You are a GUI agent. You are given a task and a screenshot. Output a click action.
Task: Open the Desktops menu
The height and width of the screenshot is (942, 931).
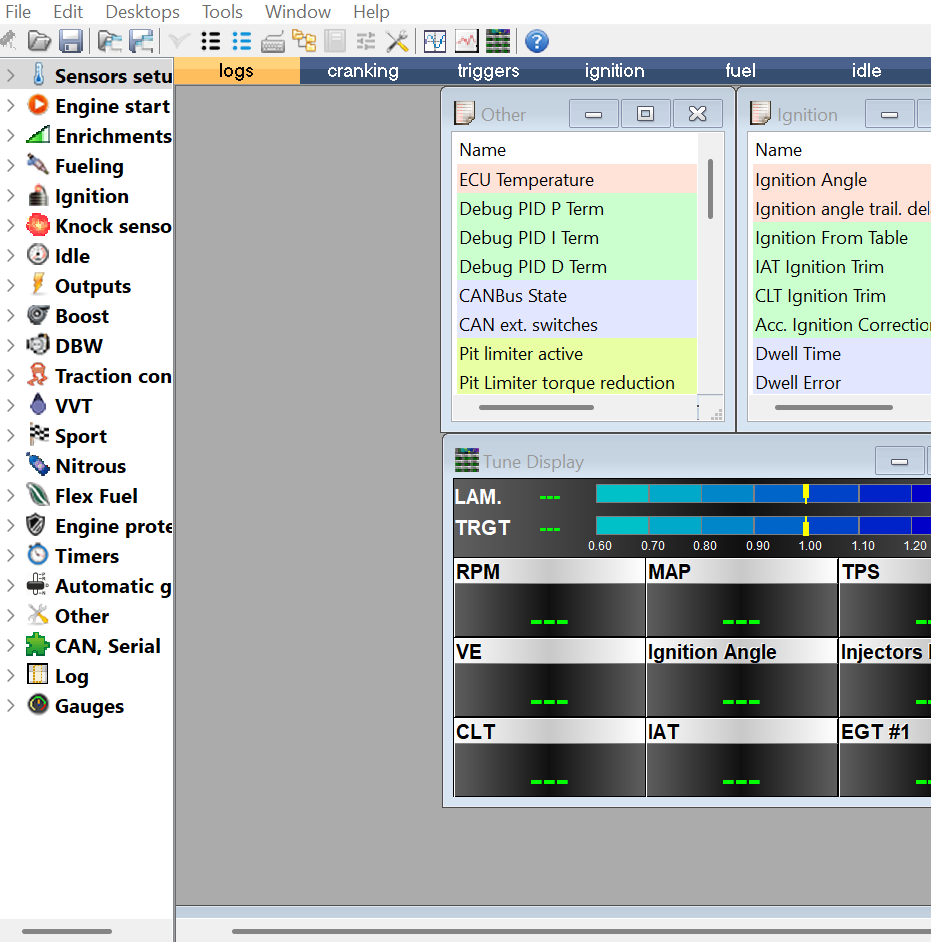(142, 11)
